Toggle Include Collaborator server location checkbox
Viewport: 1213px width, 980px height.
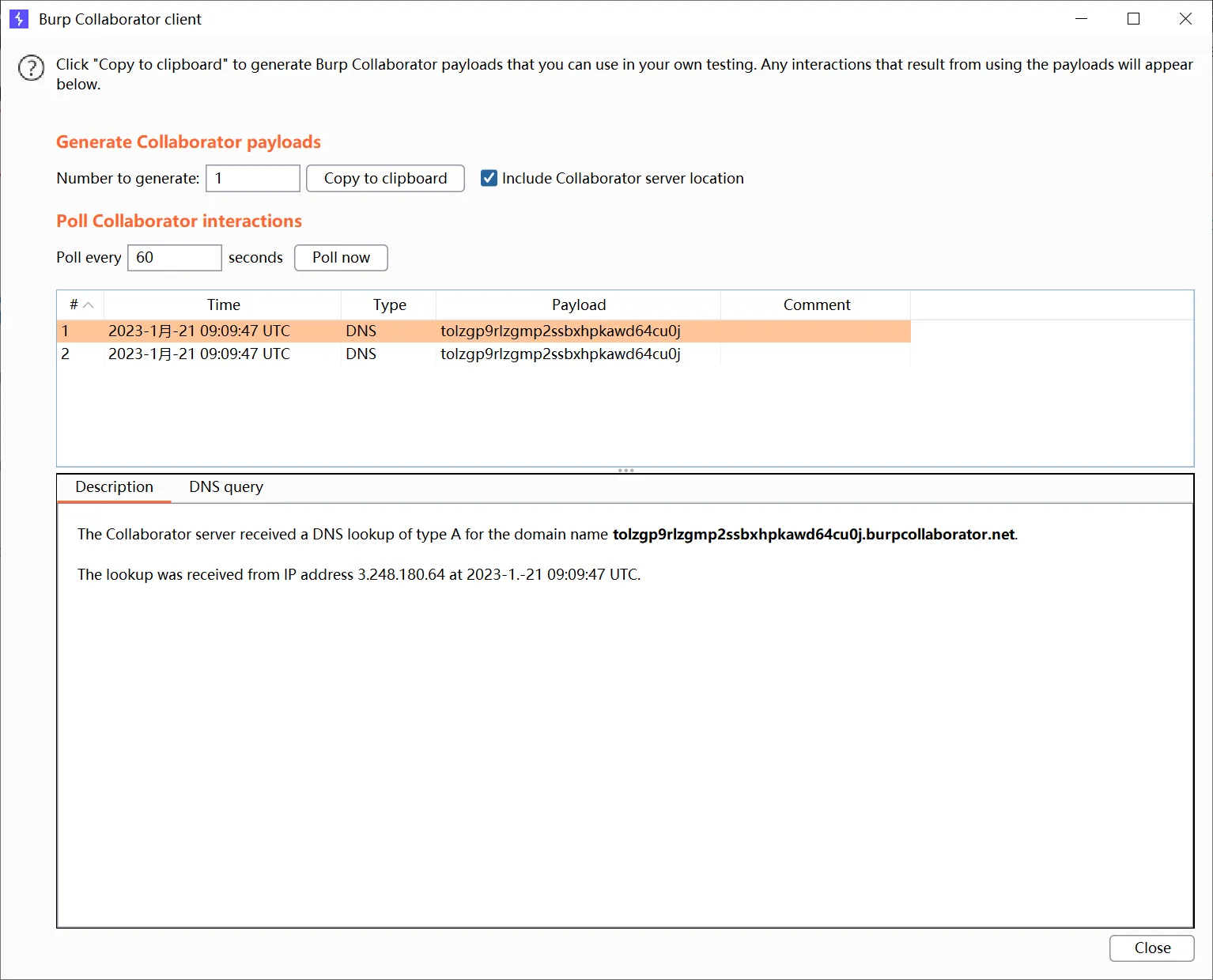[489, 179]
